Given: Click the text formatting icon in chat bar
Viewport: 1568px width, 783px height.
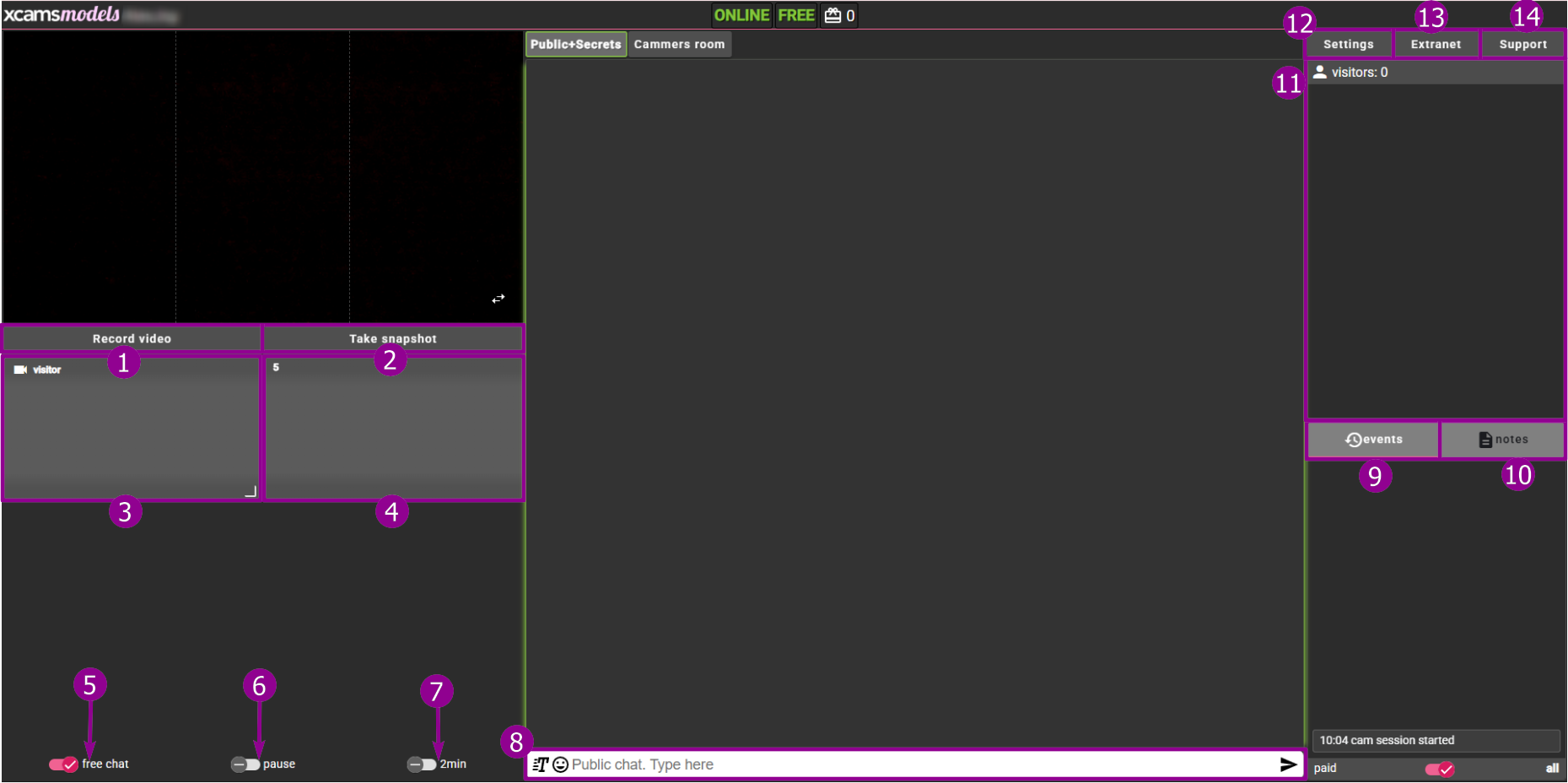Looking at the screenshot, I should 541,764.
